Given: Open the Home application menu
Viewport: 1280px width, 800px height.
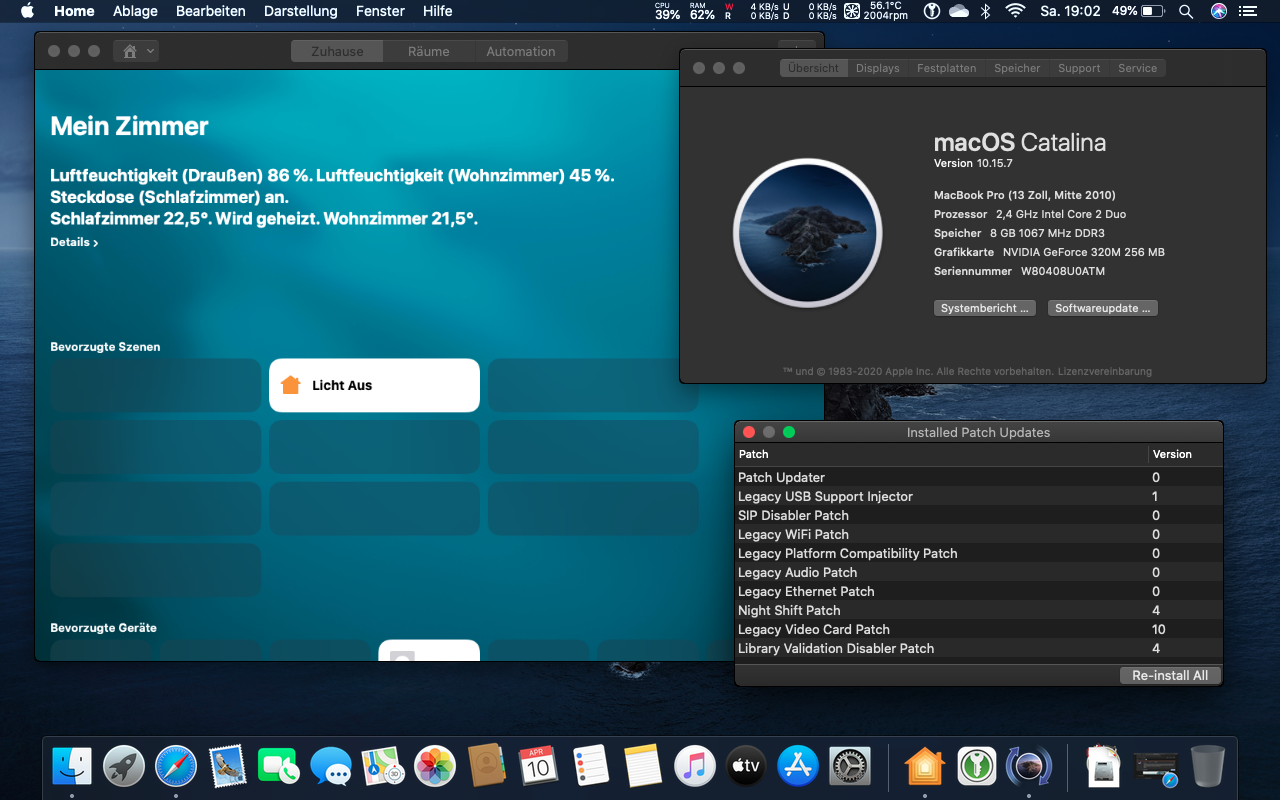Looking at the screenshot, I should click(x=74, y=11).
